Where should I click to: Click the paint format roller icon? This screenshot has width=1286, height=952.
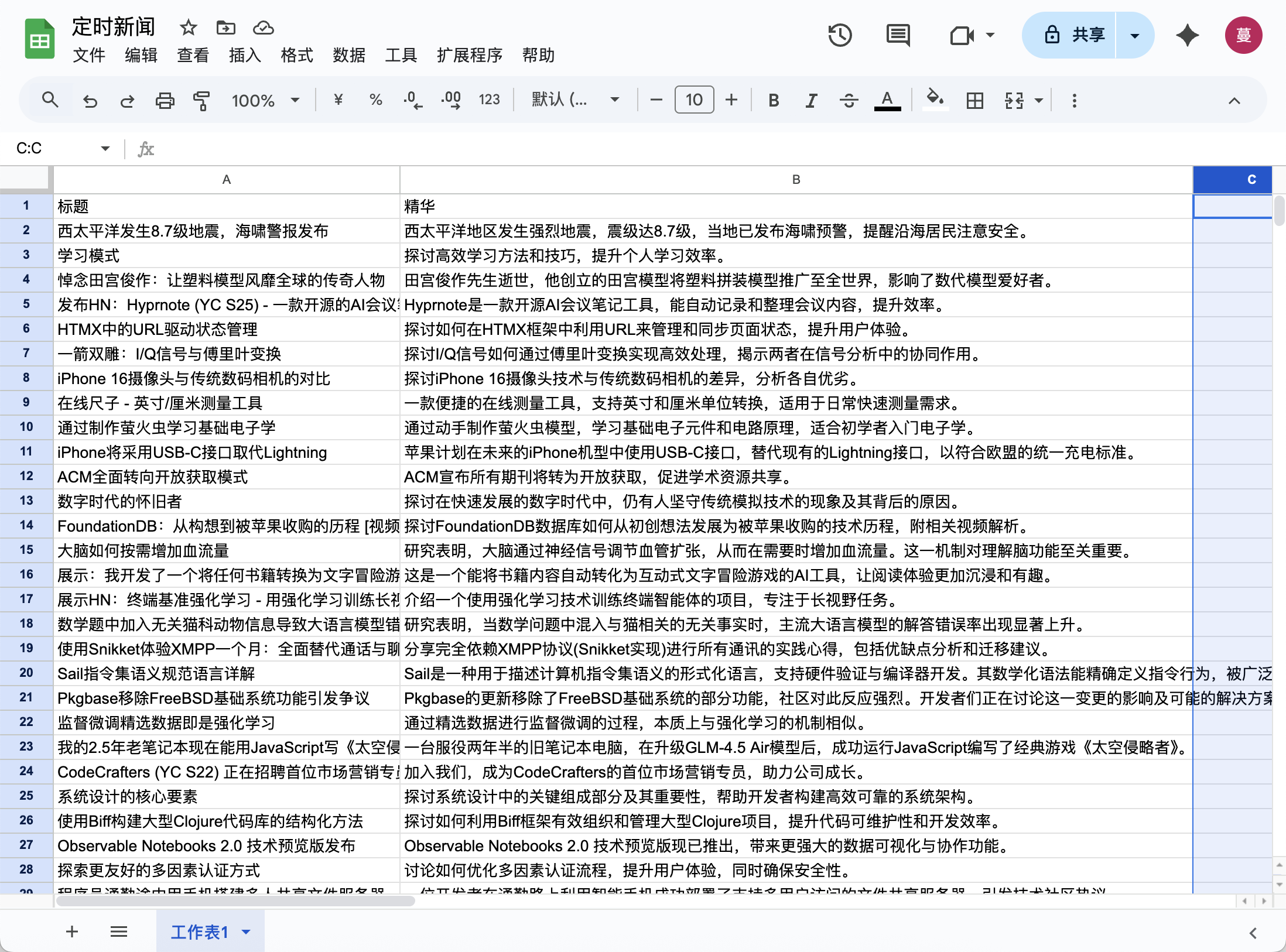pos(201,100)
